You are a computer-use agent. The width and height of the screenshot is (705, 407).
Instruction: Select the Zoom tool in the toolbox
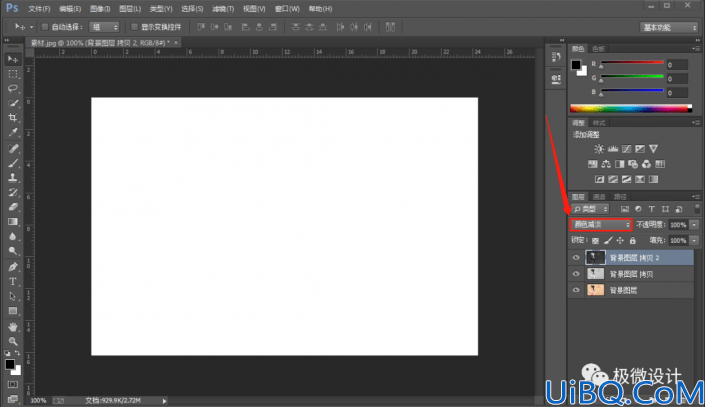pos(13,341)
